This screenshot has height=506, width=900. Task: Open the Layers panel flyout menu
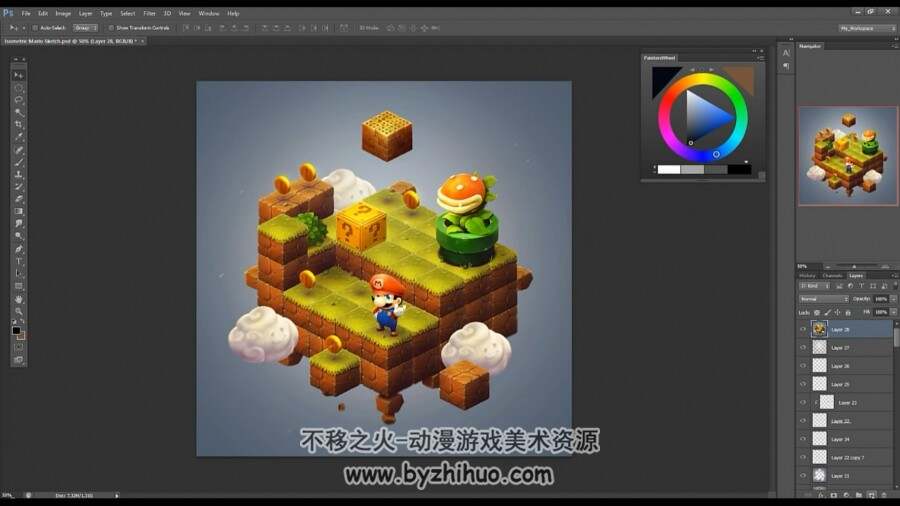894,276
